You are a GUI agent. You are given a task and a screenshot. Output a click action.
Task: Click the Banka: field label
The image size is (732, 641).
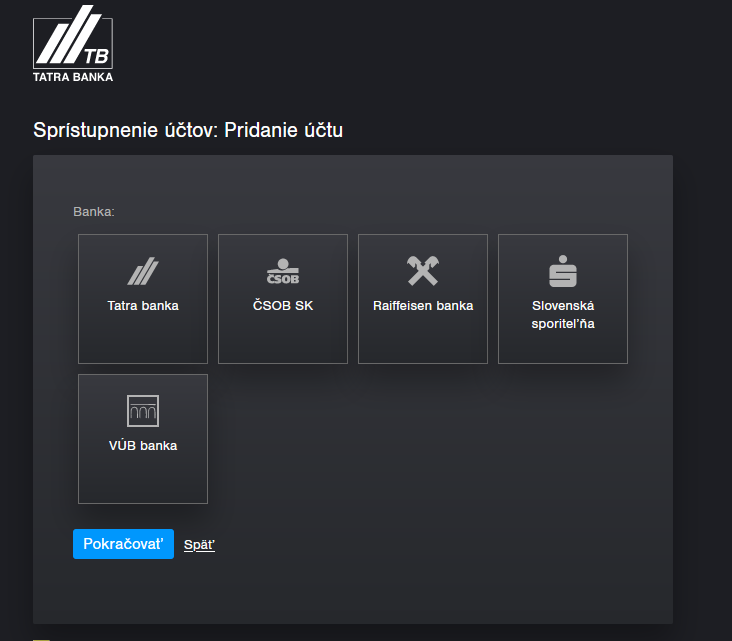pos(94,211)
